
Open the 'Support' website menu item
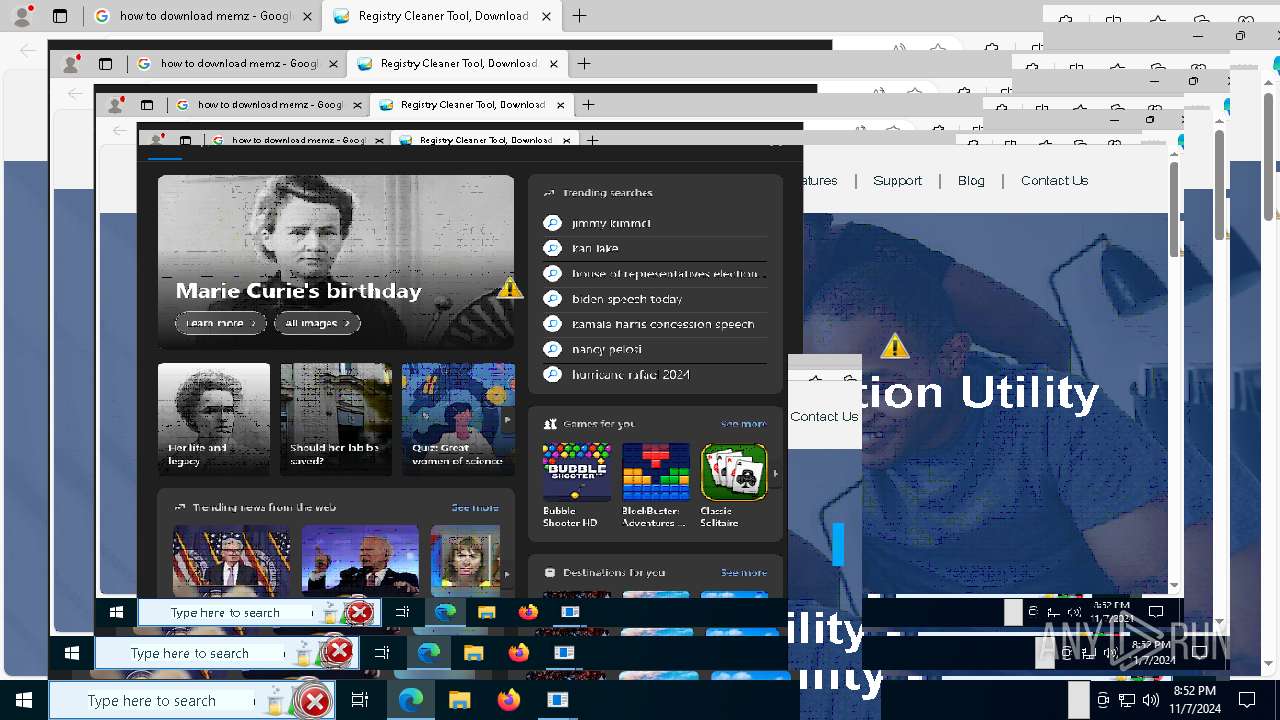tap(897, 181)
